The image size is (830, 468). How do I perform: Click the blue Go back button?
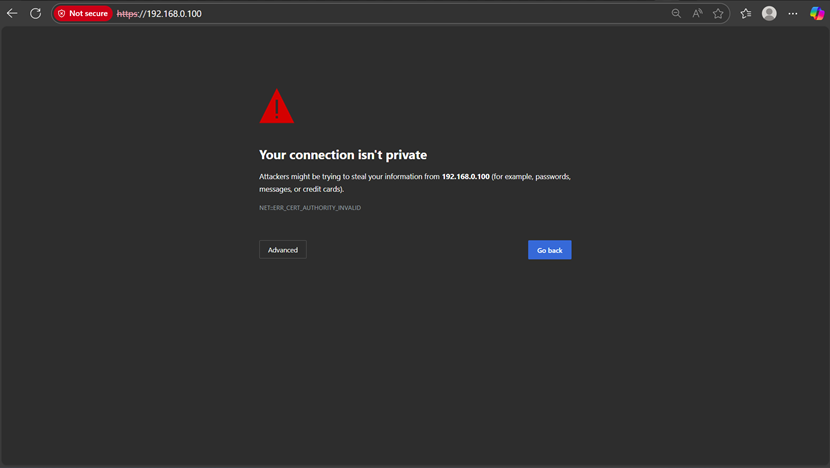tap(549, 250)
